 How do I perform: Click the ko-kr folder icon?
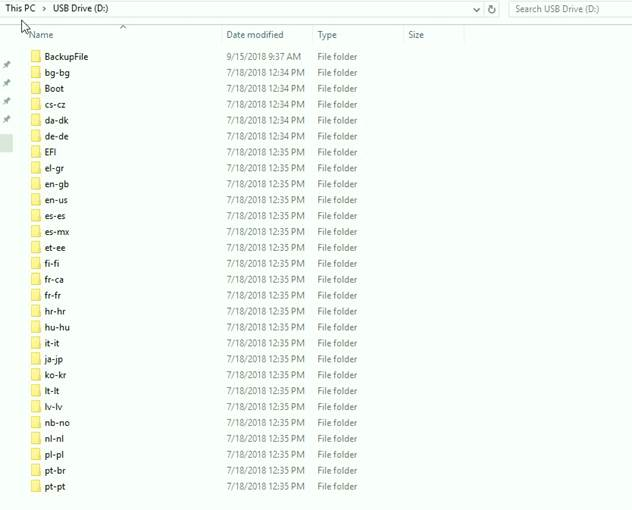(x=36, y=375)
